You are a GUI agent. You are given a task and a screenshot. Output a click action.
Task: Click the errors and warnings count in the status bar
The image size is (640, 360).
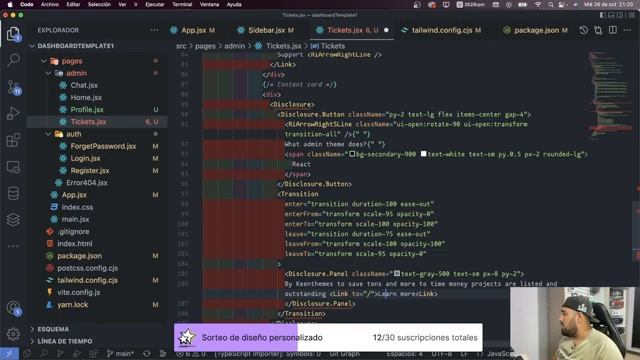tap(191, 354)
